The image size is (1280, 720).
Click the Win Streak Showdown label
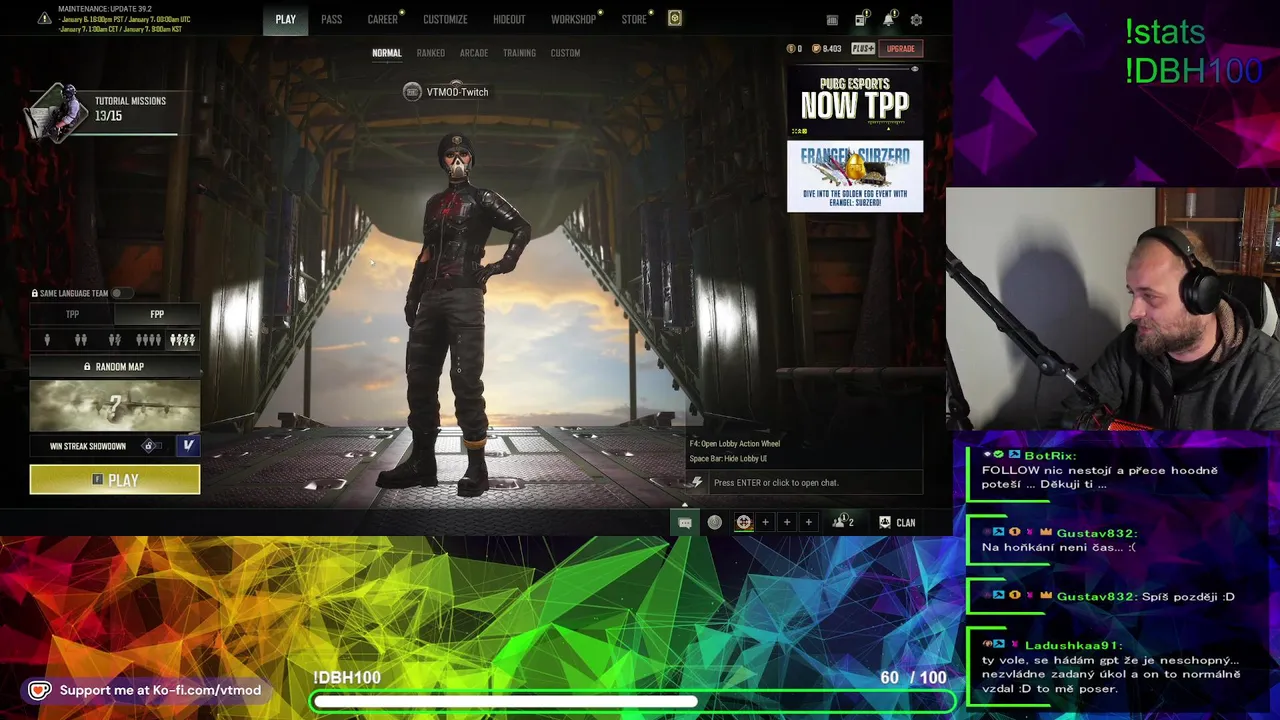(88, 446)
